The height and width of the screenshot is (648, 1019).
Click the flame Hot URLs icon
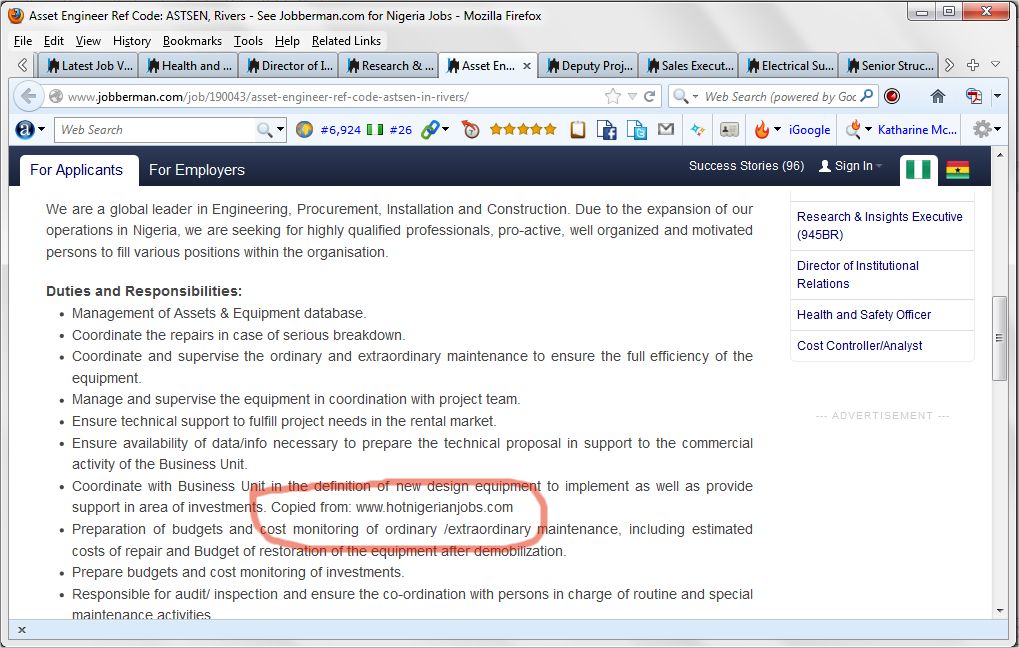point(762,129)
